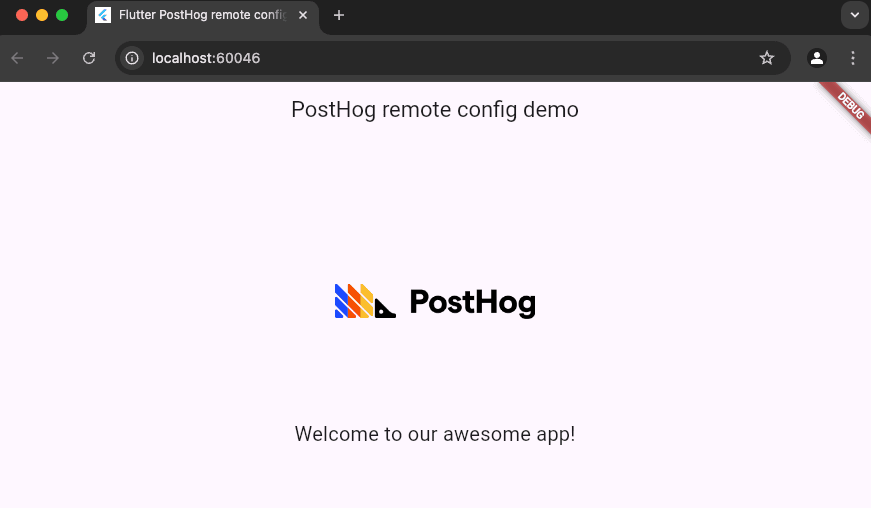The image size is (871, 508).
Task: Click the Flutter favicon in the tab
Action: point(103,15)
